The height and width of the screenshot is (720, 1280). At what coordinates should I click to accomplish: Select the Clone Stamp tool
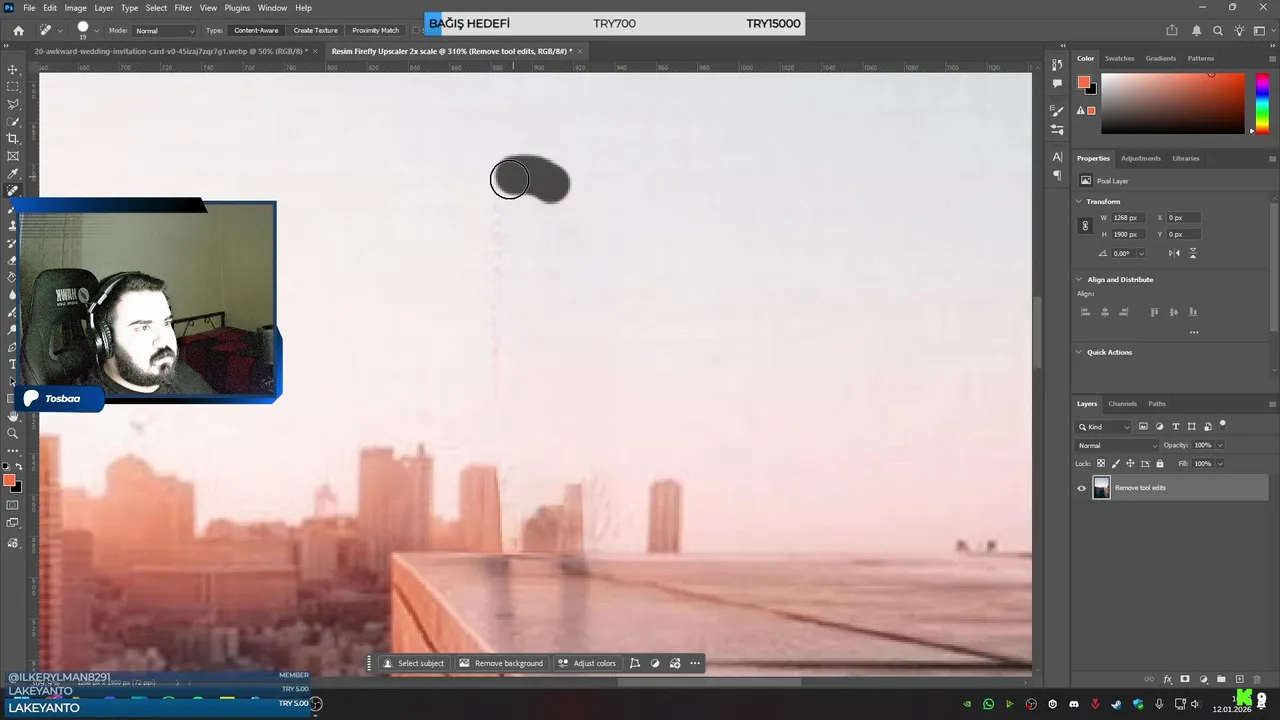coord(13,226)
